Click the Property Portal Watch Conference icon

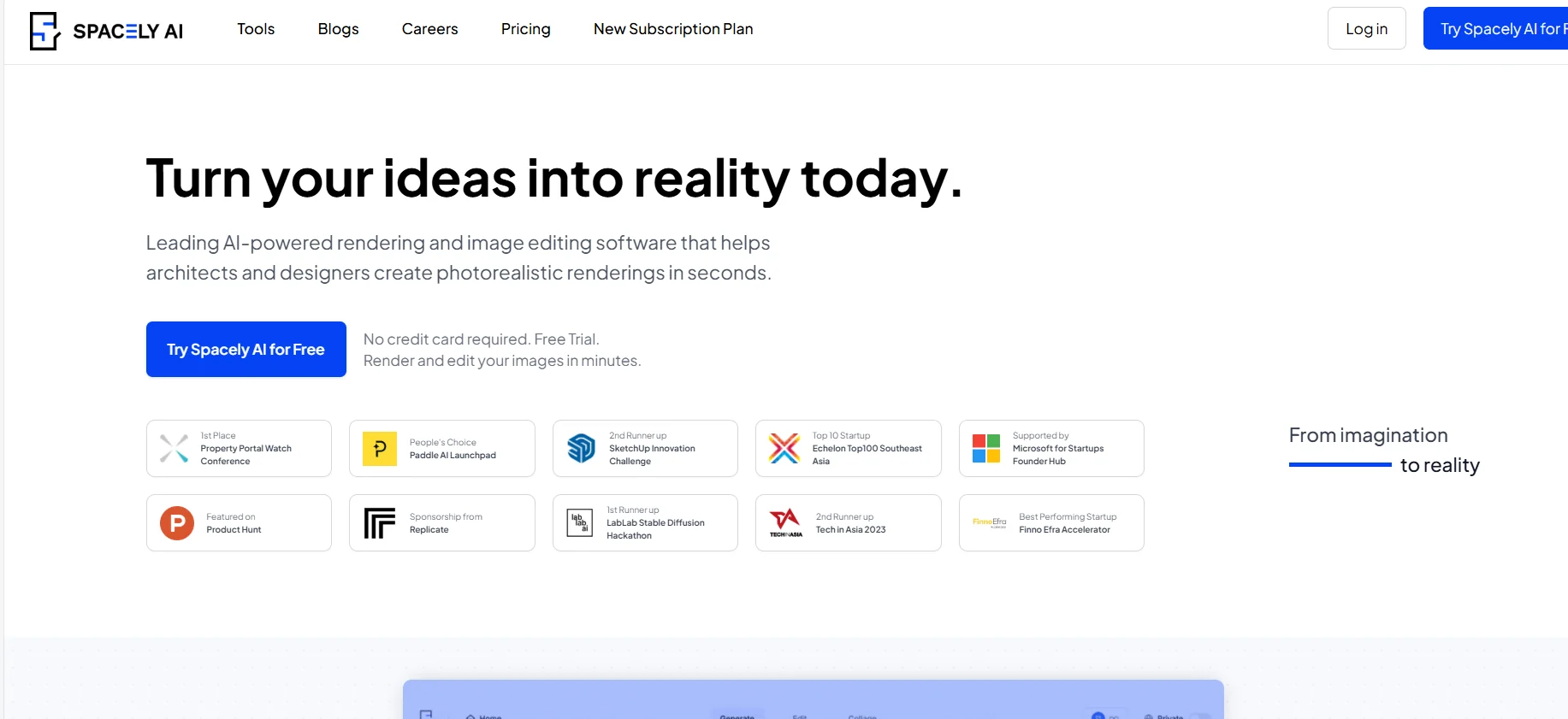(175, 448)
